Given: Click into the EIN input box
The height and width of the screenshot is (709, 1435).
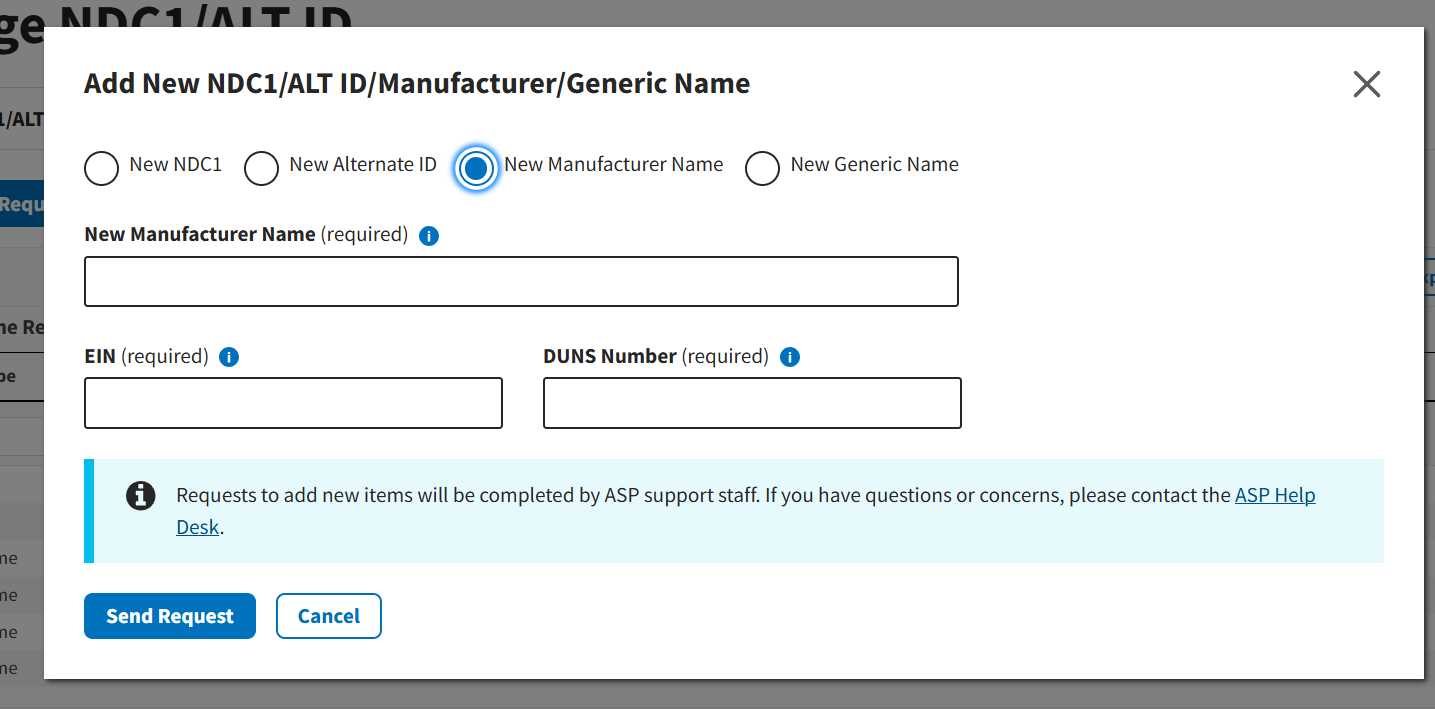Looking at the screenshot, I should click(293, 403).
